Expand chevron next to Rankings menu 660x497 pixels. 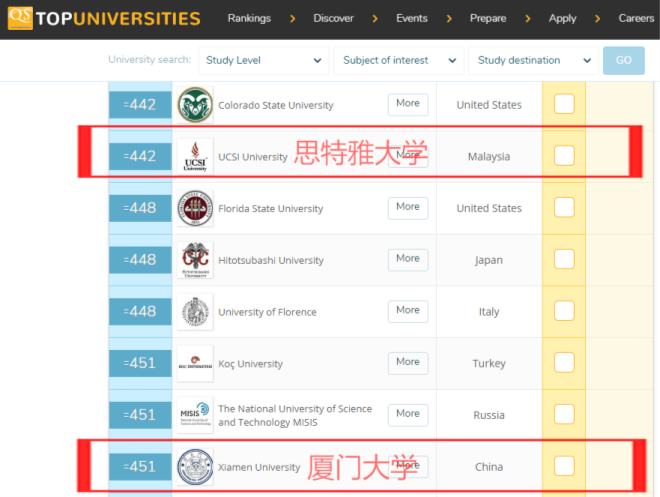[x=293, y=19]
